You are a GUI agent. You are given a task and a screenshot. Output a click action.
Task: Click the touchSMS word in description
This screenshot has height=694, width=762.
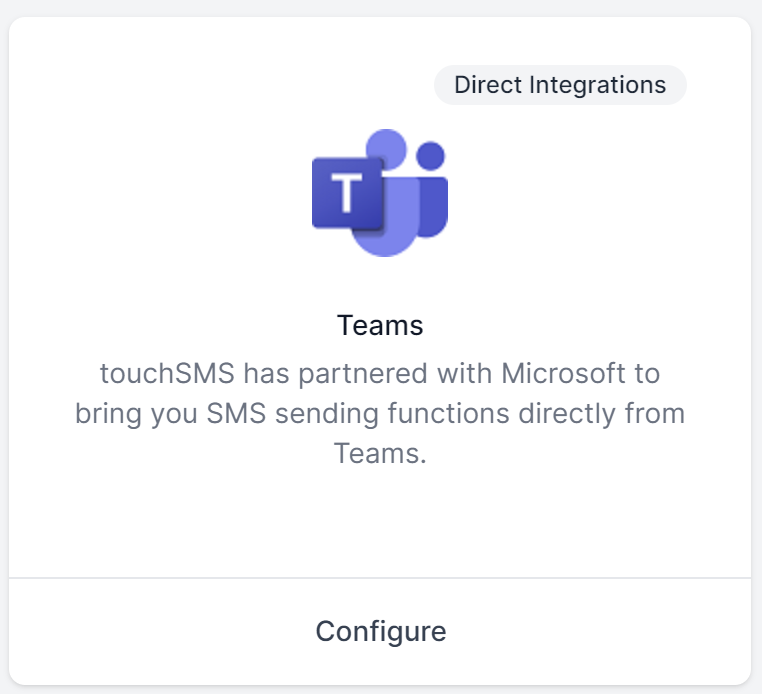click(x=167, y=374)
